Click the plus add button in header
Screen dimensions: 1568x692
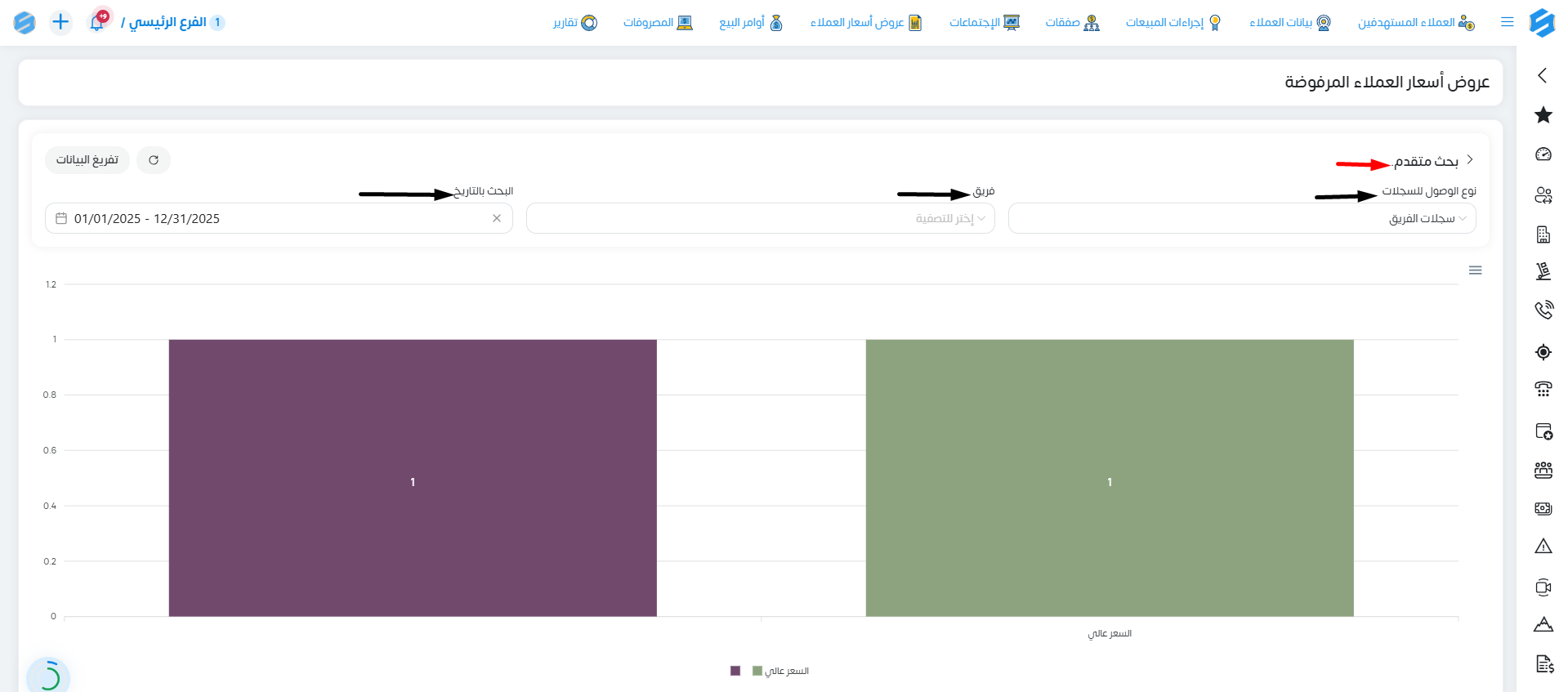(60, 22)
